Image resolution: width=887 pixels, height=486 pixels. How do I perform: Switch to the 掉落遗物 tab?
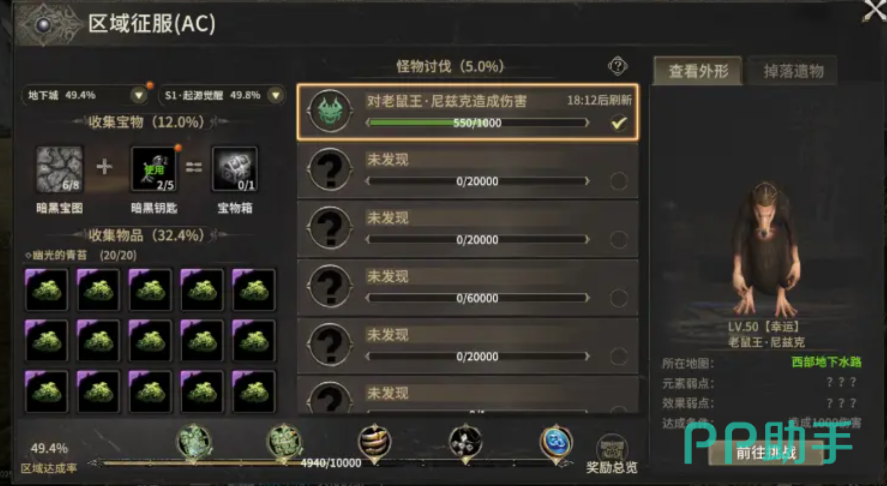793,71
